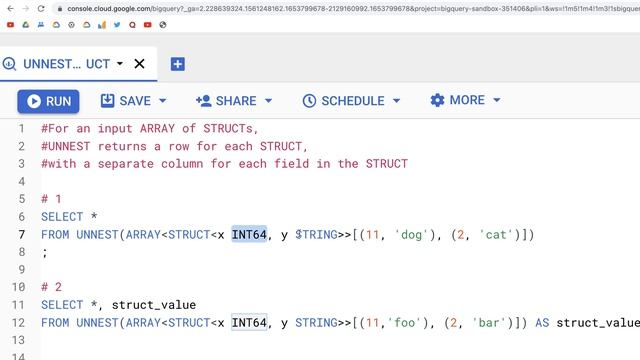The image size is (640, 360).
Task: Click the '# 2' comment on line 10
Action: pyautogui.click(x=51, y=287)
